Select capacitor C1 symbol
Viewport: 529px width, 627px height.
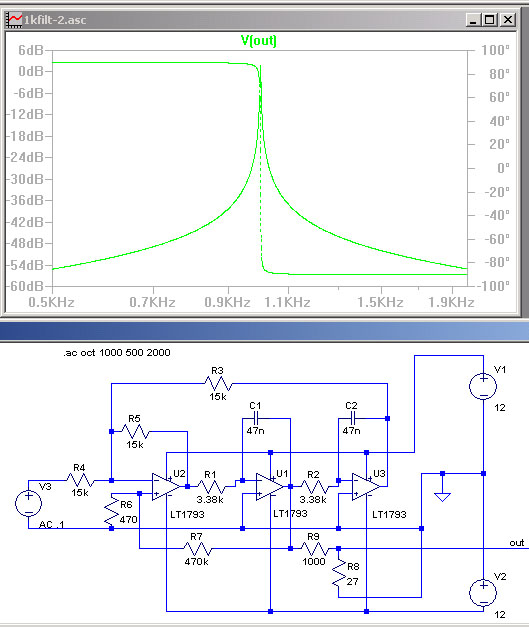256,419
